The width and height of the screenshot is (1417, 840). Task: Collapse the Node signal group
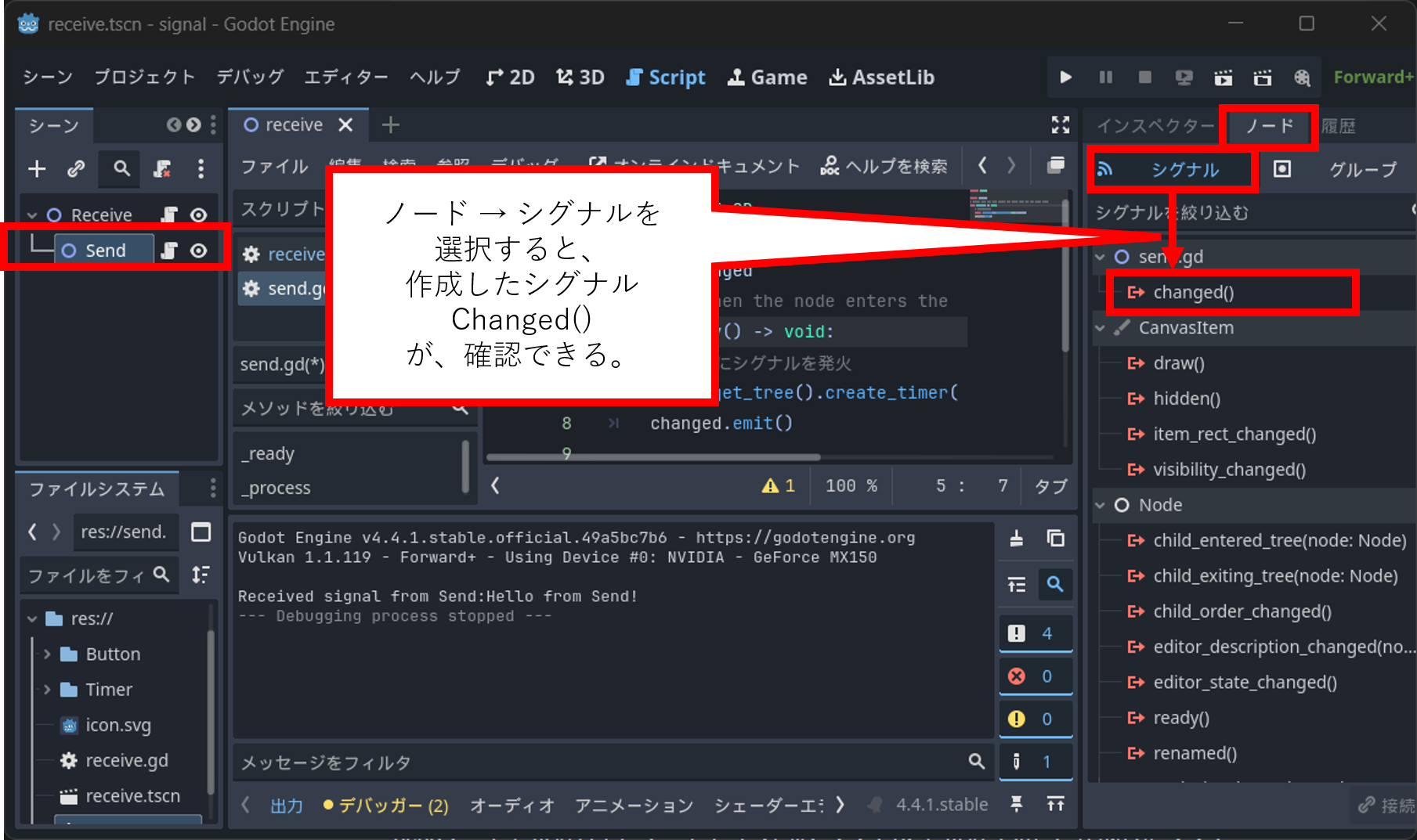[x=1100, y=505]
